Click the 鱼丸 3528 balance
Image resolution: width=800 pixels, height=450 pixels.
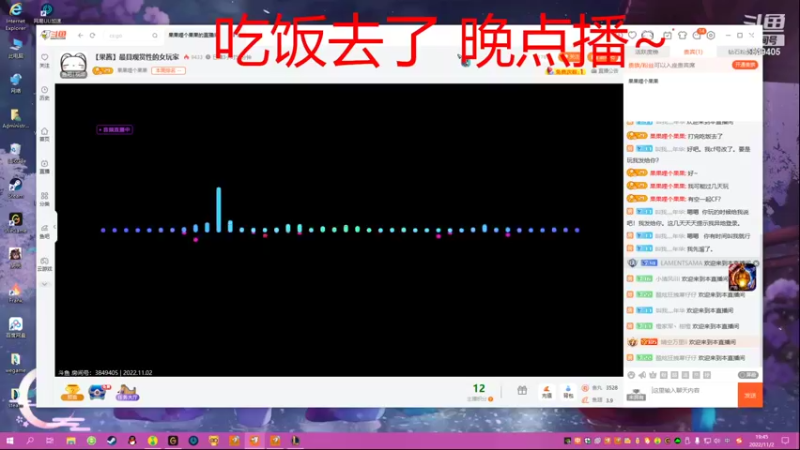(601, 388)
